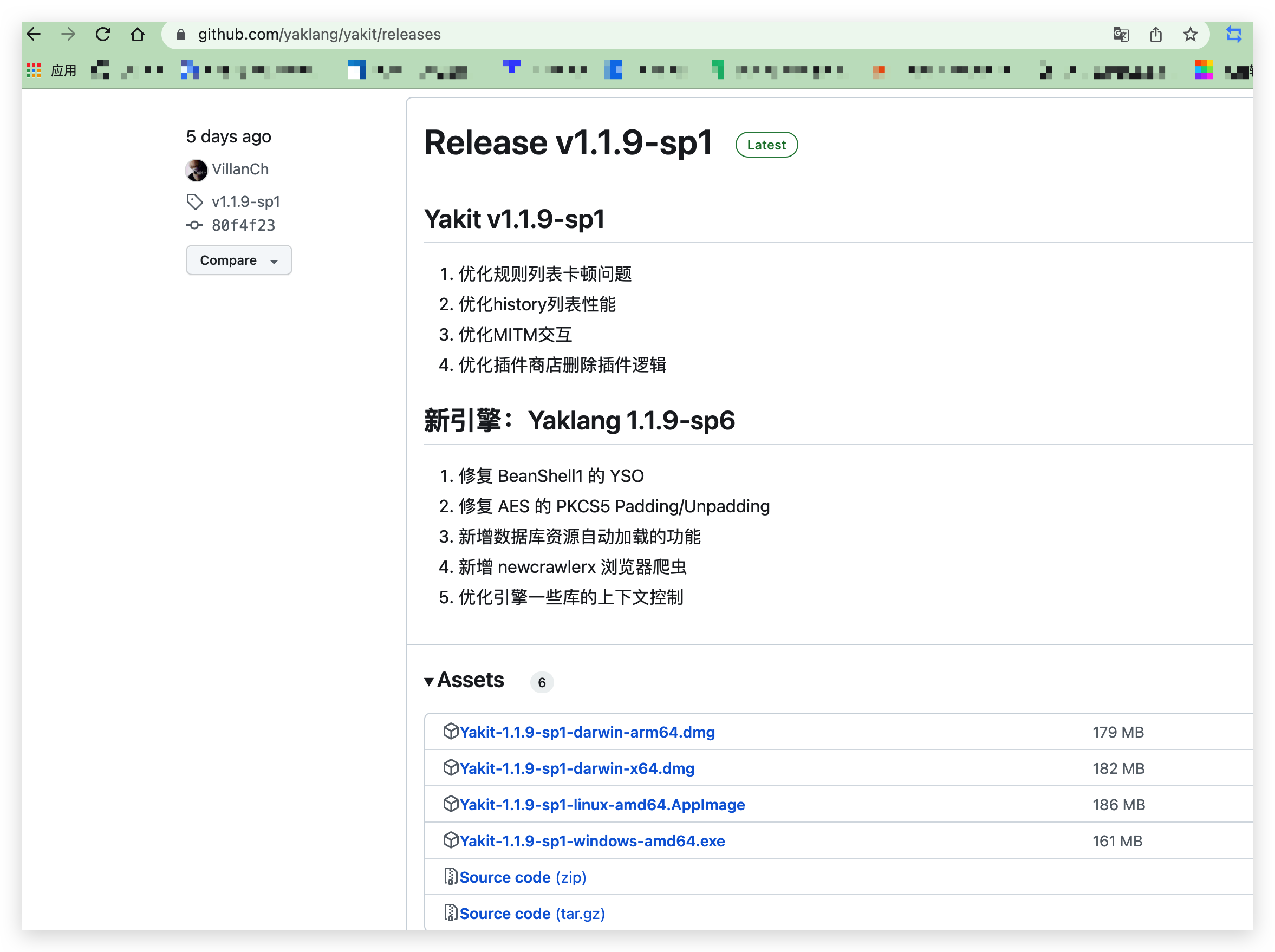Open commit 80f4f23

243,225
